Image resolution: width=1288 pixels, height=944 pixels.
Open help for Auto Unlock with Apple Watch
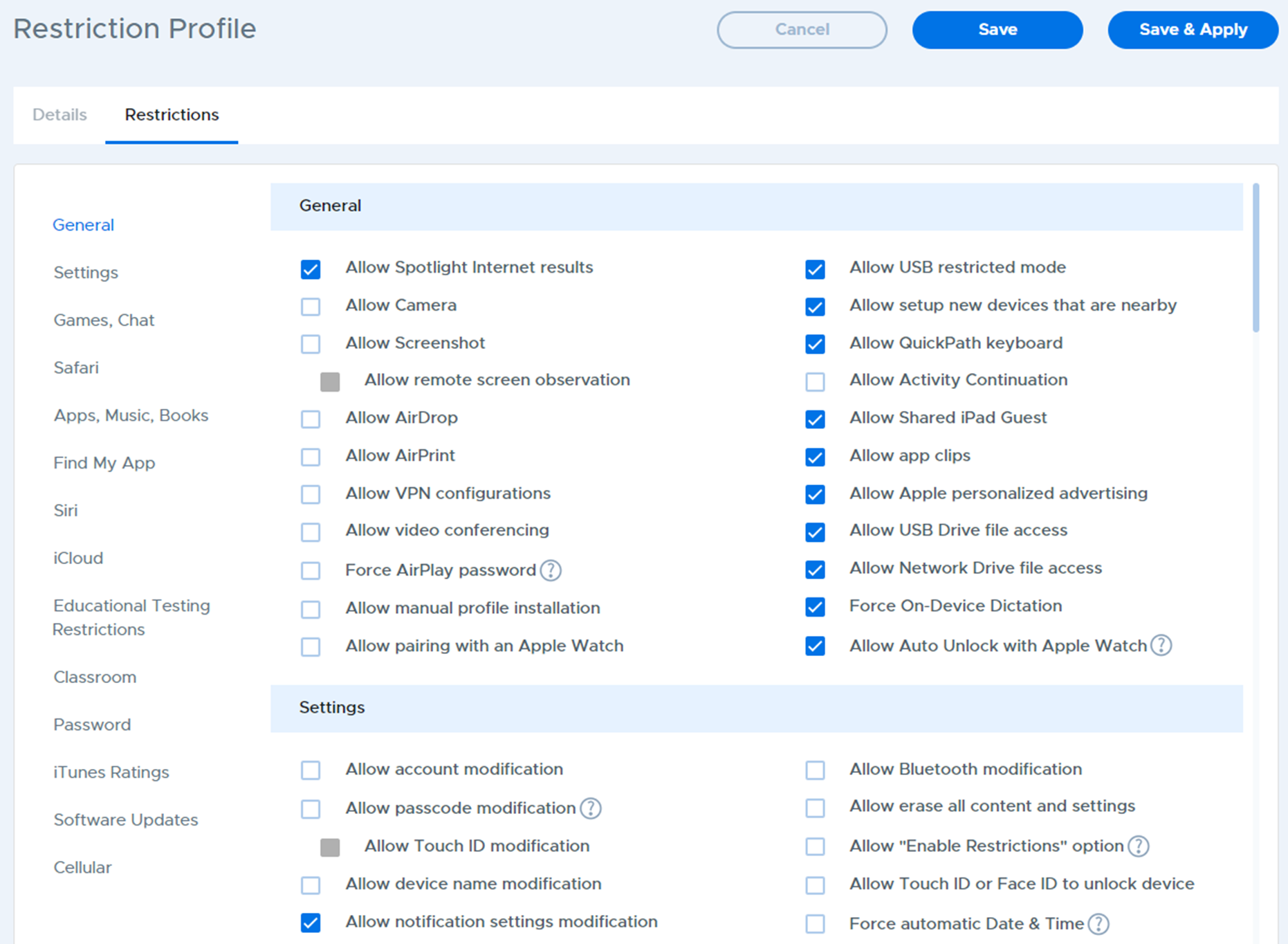point(1161,645)
